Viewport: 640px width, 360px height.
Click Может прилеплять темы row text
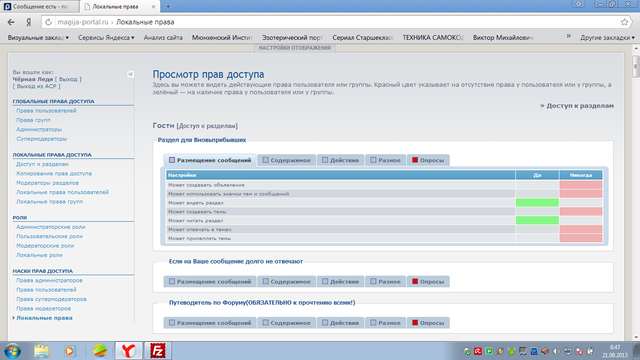point(199,238)
